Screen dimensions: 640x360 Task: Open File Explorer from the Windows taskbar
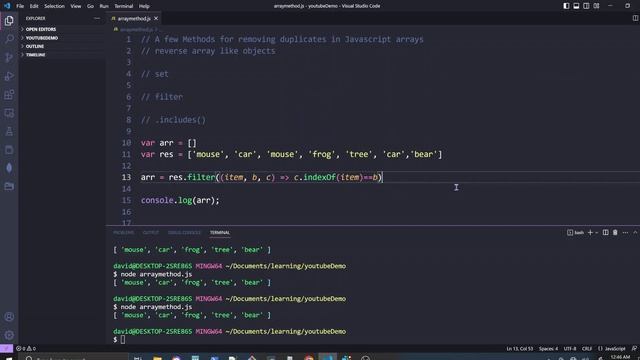pos(157,358)
